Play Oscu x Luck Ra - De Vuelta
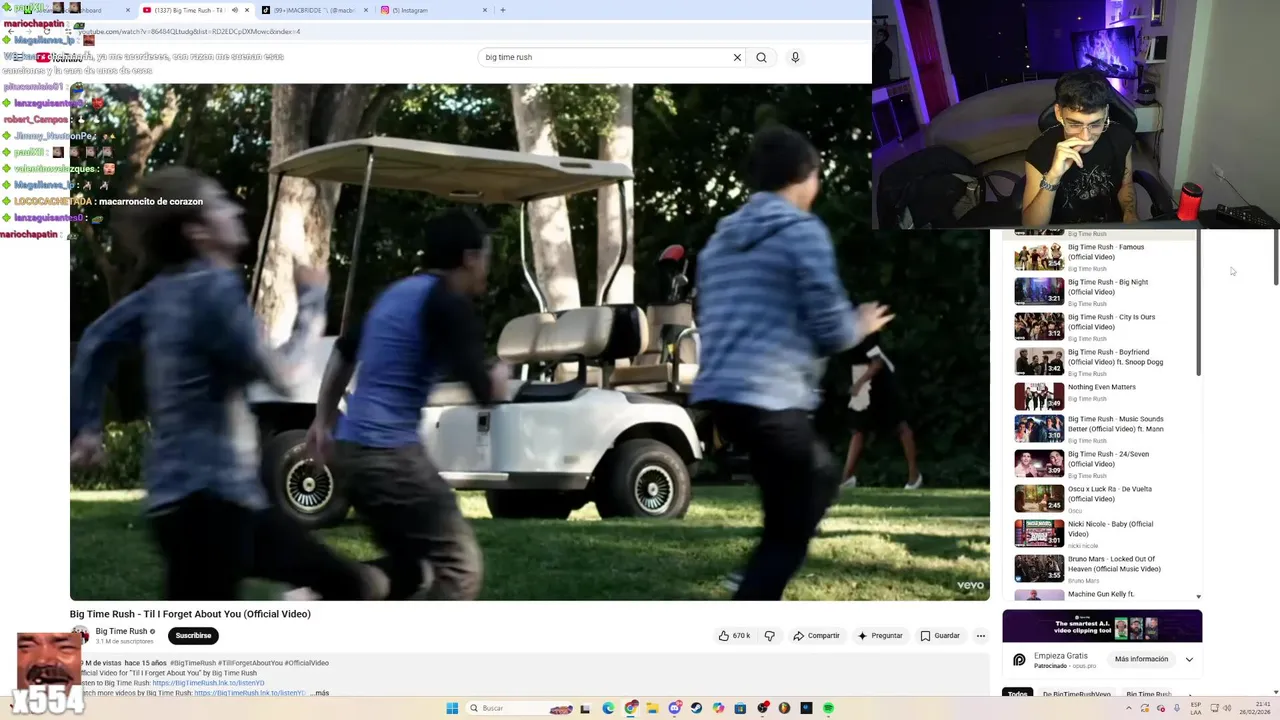The image size is (1280, 720). (1105, 498)
